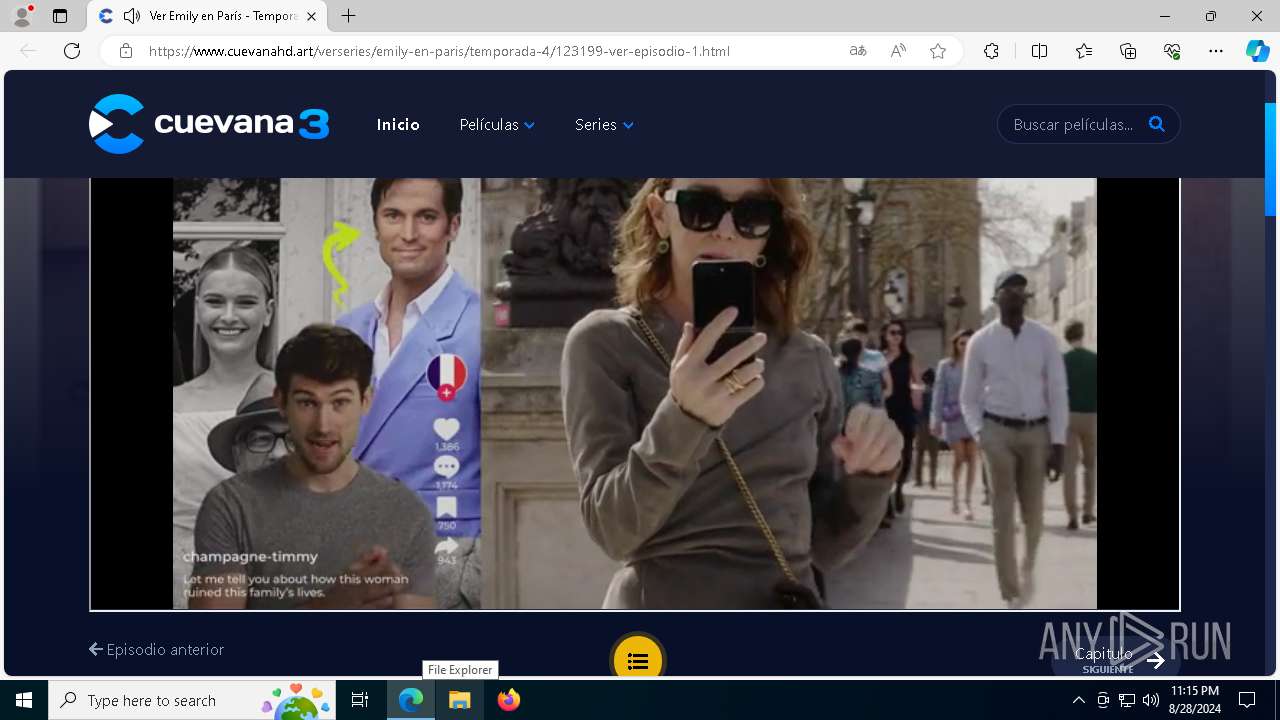Activate Read aloud icon

[x=898, y=51]
